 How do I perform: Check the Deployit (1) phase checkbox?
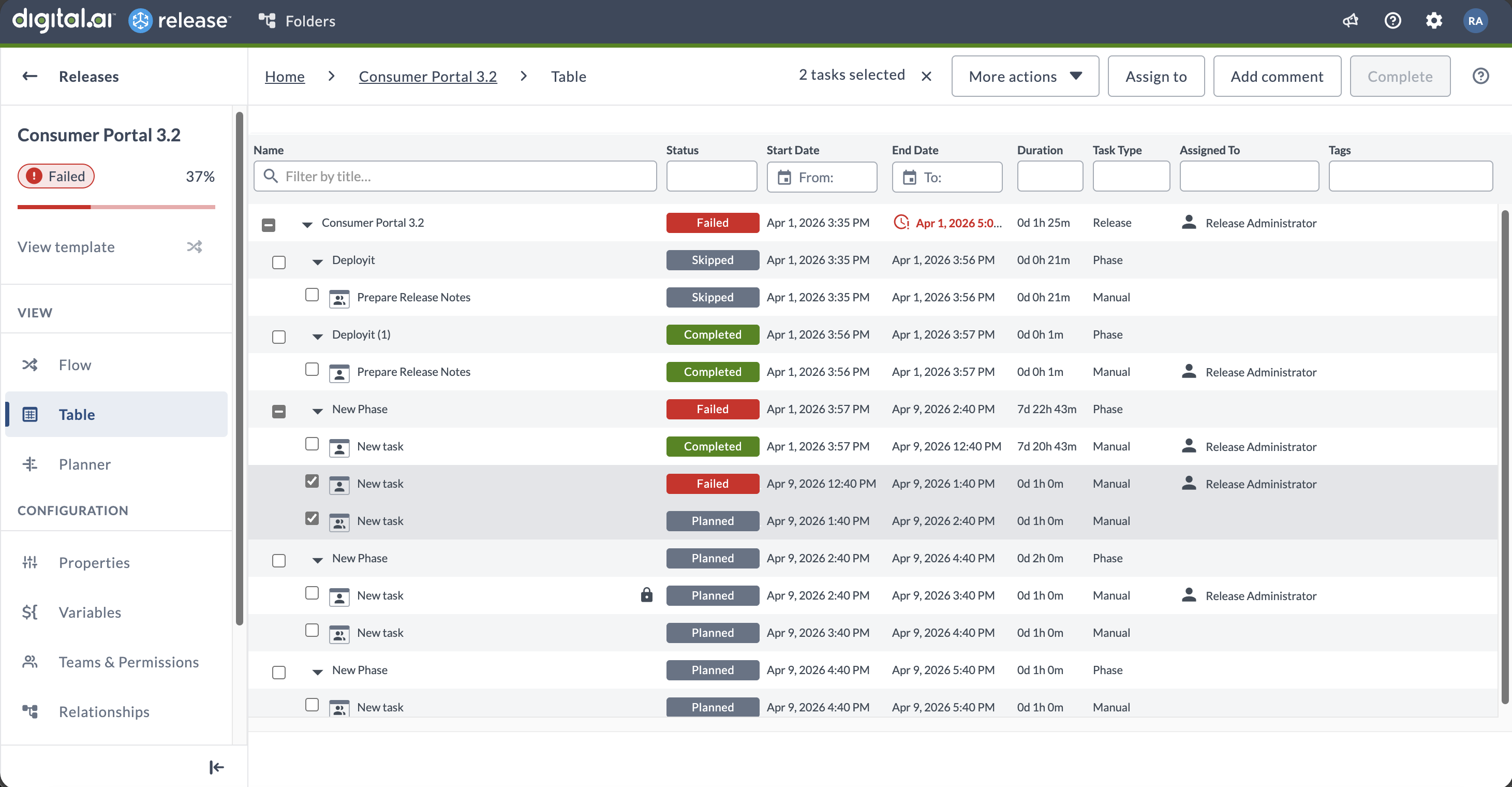pyautogui.click(x=279, y=337)
